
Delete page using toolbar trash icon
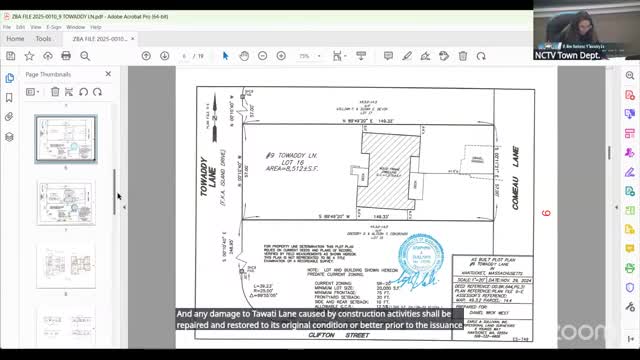(x=463, y=56)
